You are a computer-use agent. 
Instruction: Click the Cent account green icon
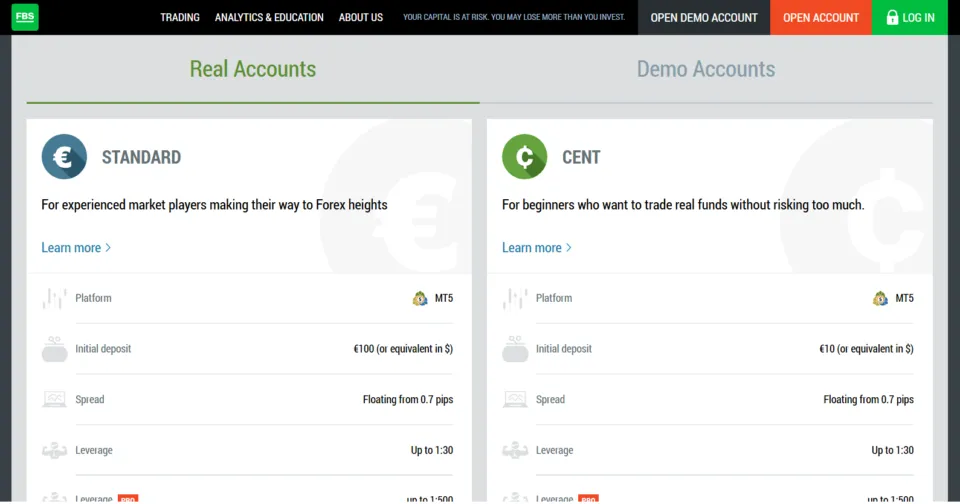[525, 157]
